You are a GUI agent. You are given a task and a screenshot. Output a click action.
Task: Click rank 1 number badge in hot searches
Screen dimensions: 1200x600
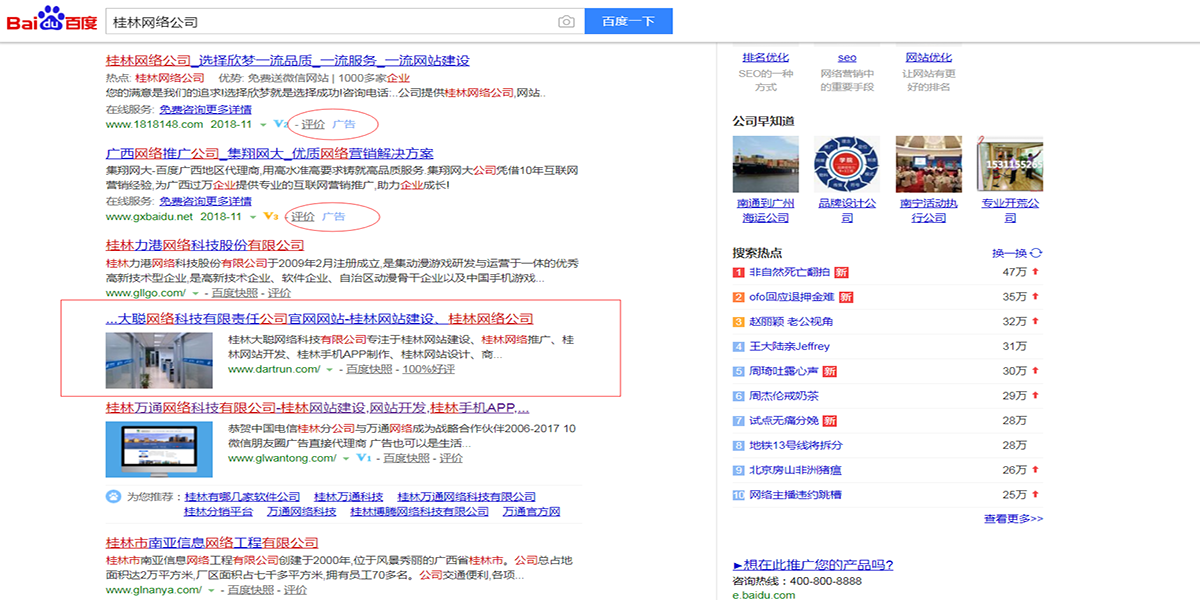[x=738, y=272]
